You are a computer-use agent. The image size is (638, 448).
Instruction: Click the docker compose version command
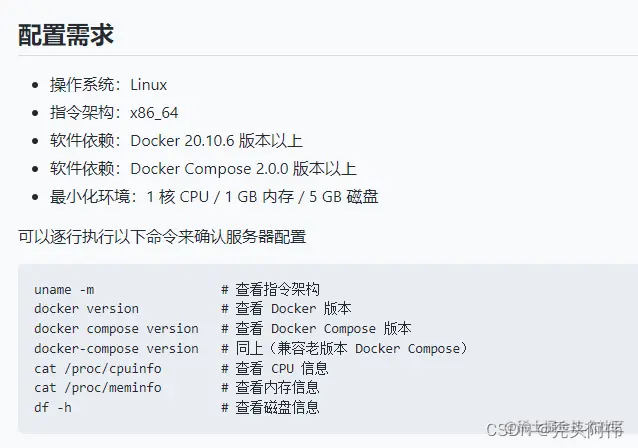coord(116,329)
